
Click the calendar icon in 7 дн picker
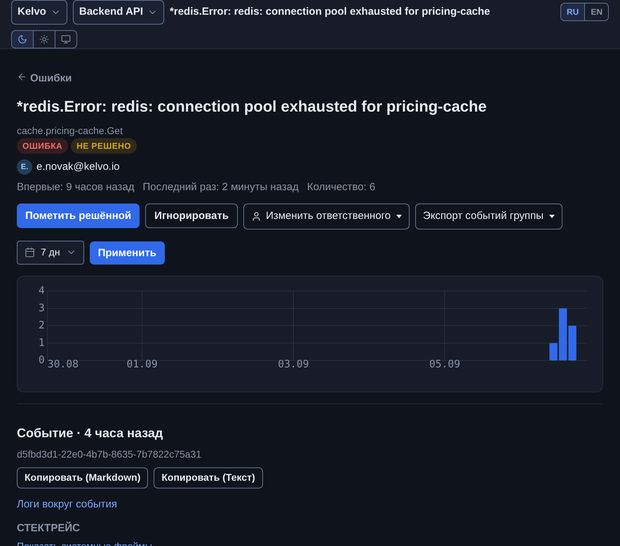[x=30, y=252]
